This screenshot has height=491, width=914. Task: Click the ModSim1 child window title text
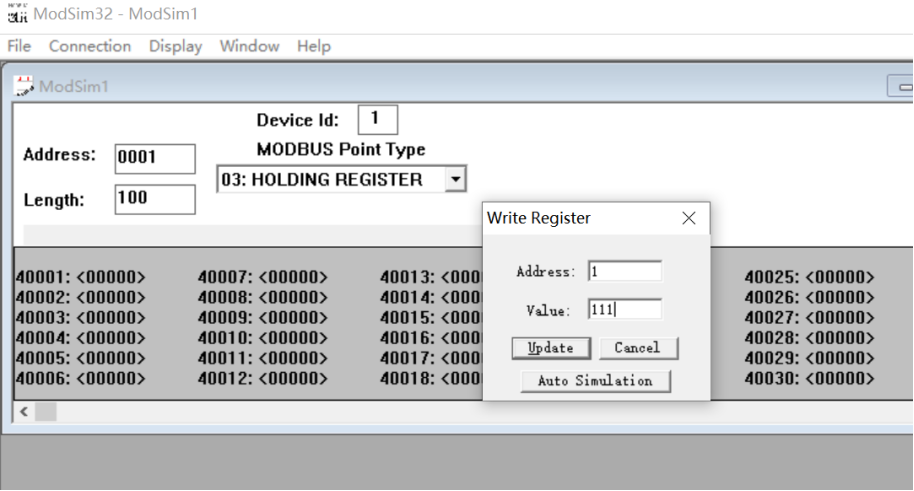73,86
